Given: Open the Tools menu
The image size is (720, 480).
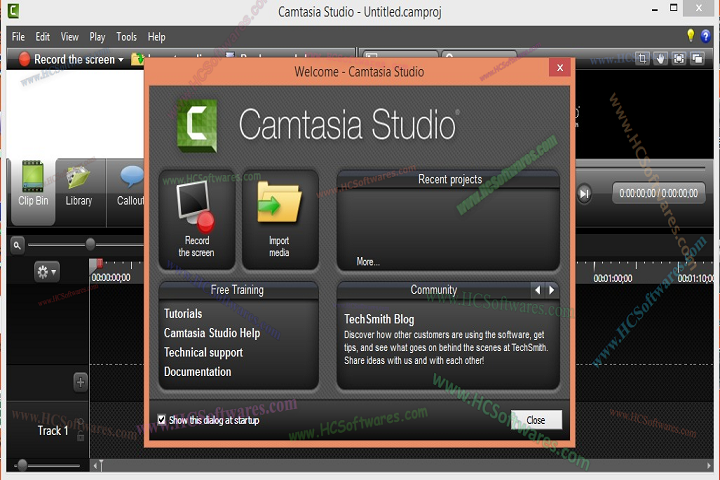Looking at the screenshot, I should 126,37.
